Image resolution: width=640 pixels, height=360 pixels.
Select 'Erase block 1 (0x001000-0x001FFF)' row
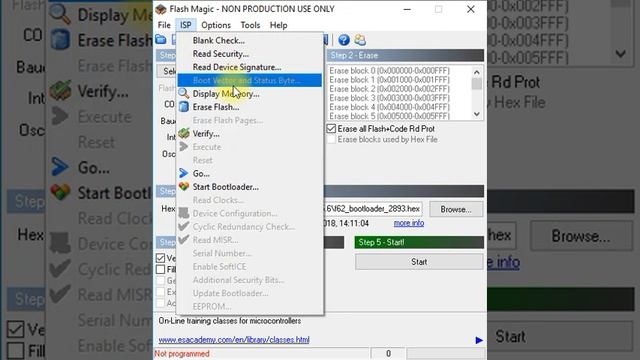click(x=389, y=80)
